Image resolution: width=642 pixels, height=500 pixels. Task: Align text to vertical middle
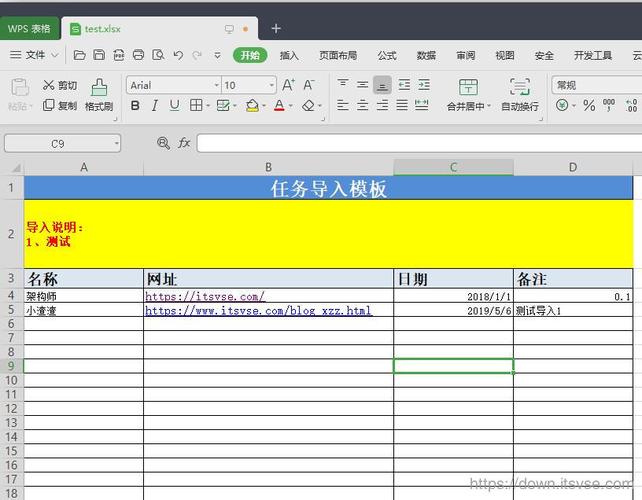(362, 85)
